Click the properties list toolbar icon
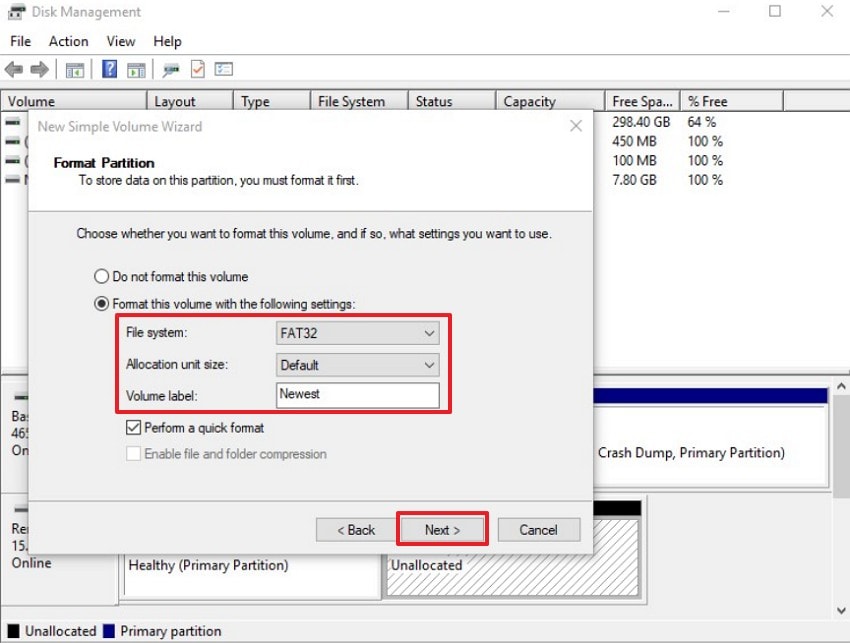Viewport: 850px width, 643px height. pyautogui.click(x=224, y=69)
